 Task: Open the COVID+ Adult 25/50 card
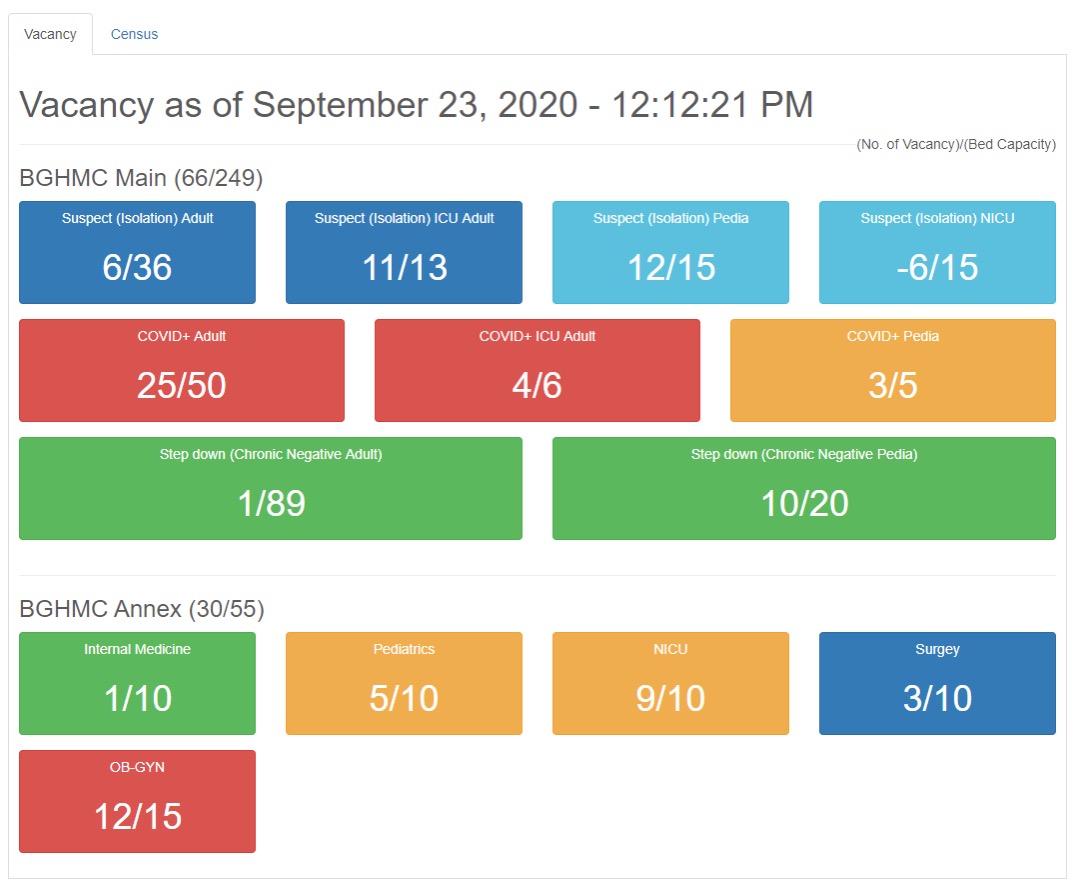(182, 370)
